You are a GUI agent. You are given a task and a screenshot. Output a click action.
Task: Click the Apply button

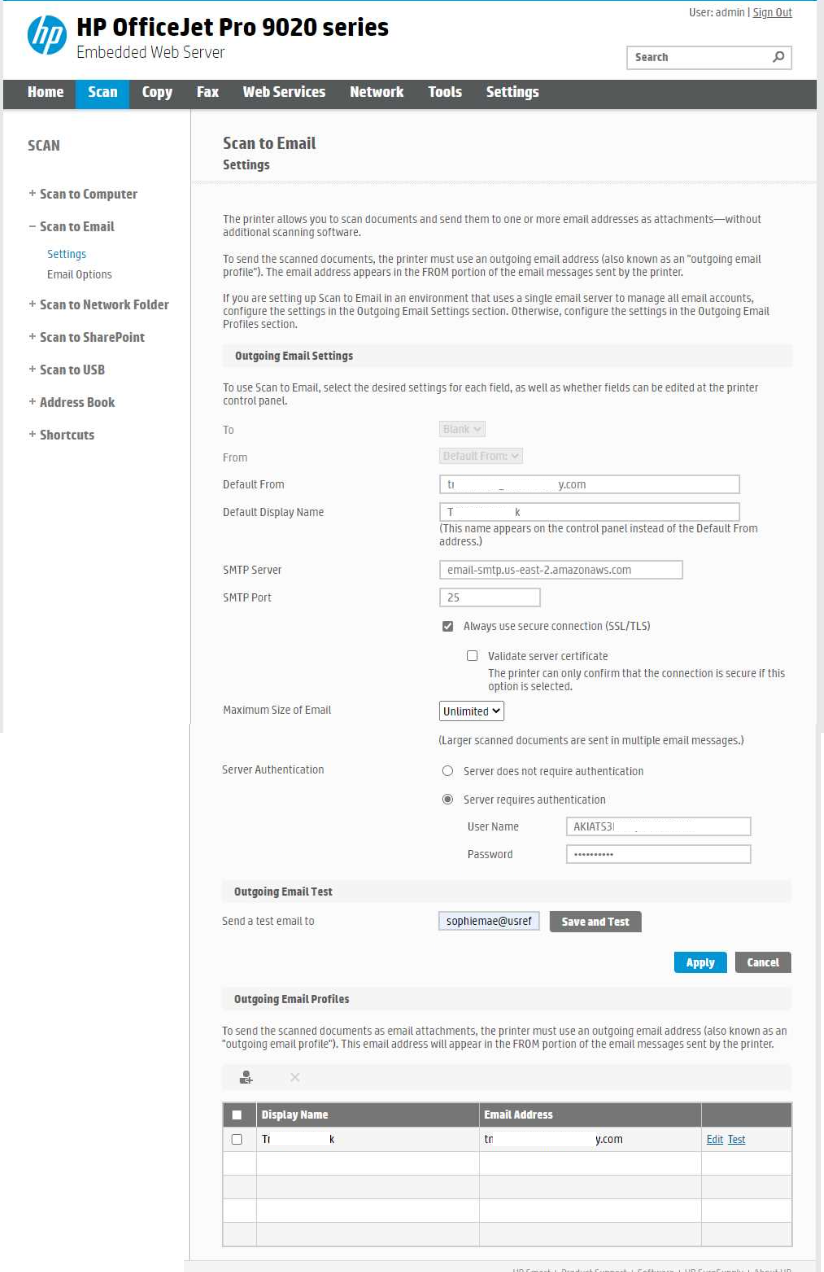700,962
